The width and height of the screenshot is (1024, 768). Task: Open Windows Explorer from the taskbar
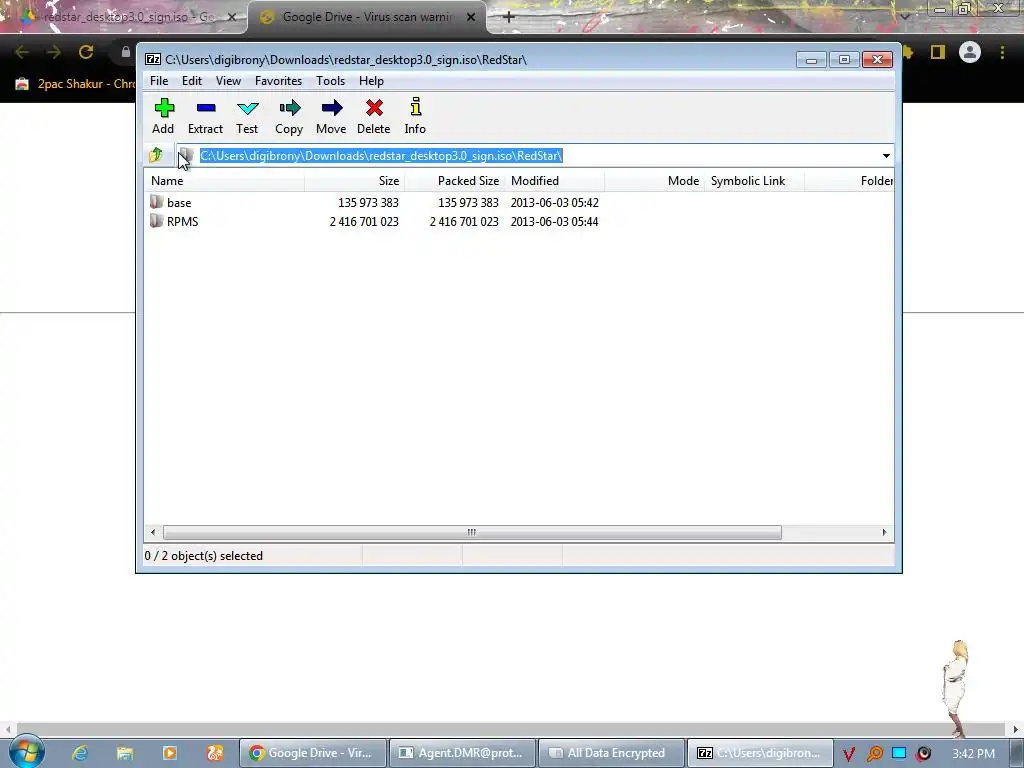click(x=125, y=753)
